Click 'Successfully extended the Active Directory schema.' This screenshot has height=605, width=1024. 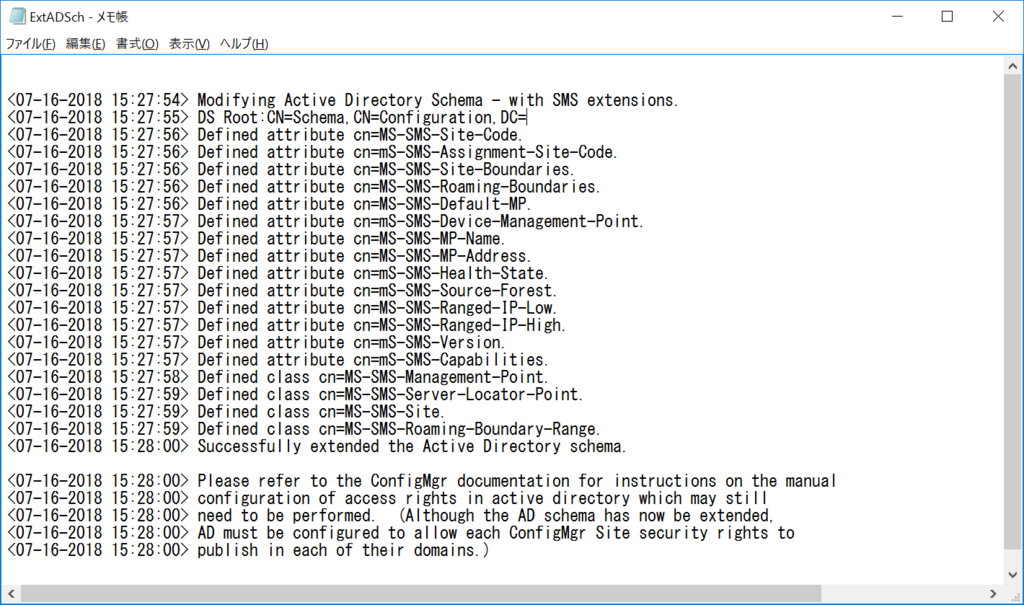click(x=412, y=446)
